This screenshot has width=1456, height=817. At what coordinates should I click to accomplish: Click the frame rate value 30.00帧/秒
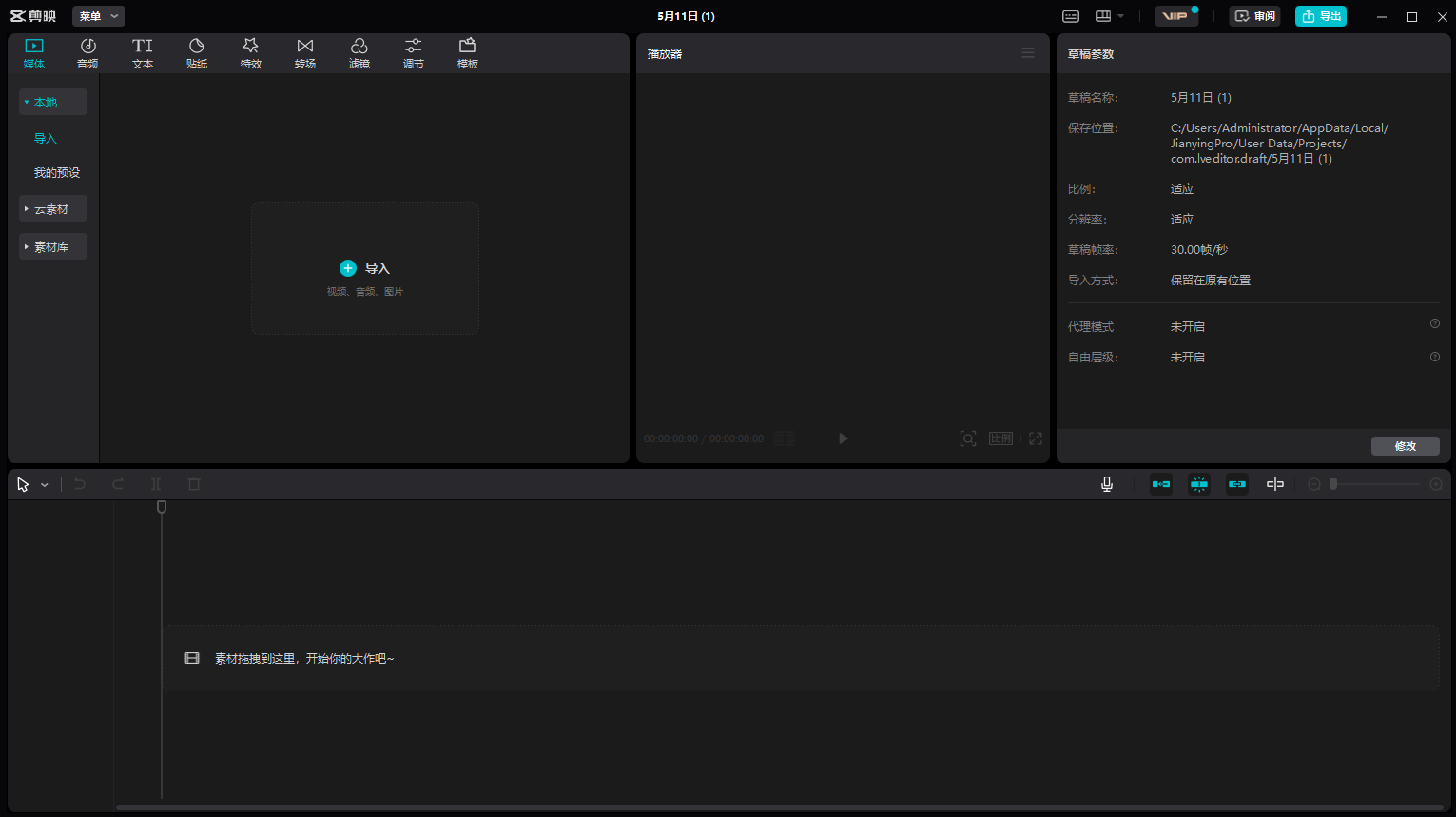(x=1199, y=249)
